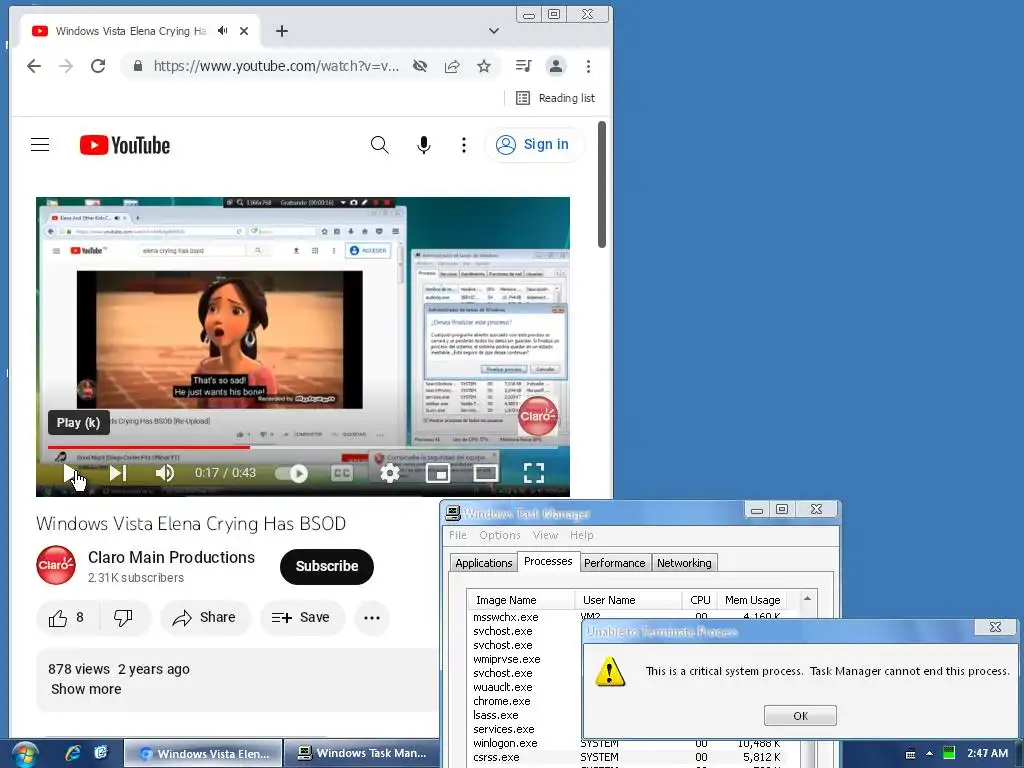Image resolution: width=1024 pixels, height=768 pixels.
Task: Select the csrss.exe process row
Action: click(x=632, y=757)
